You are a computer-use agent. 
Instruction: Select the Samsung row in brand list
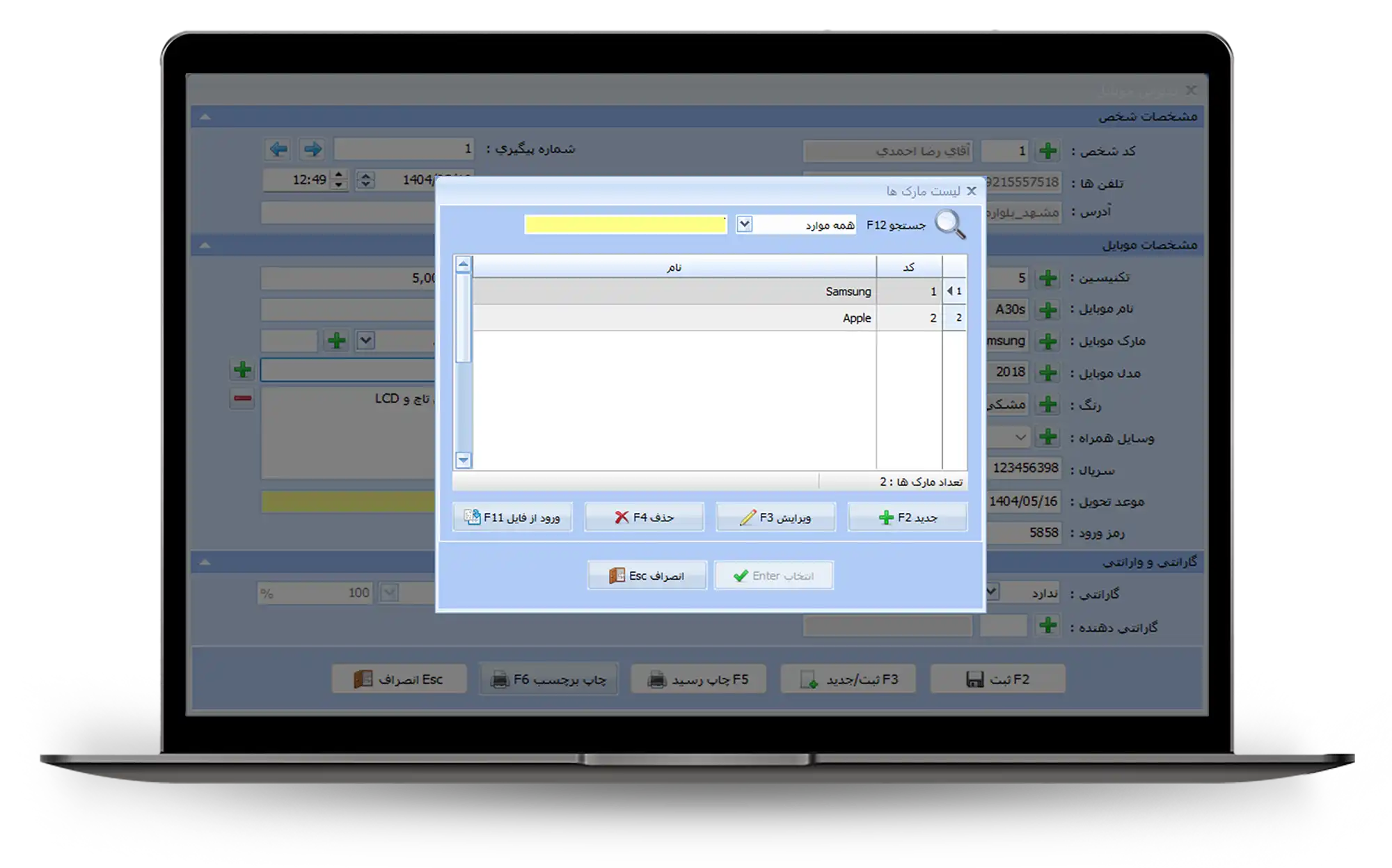pyautogui.click(x=709, y=291)
